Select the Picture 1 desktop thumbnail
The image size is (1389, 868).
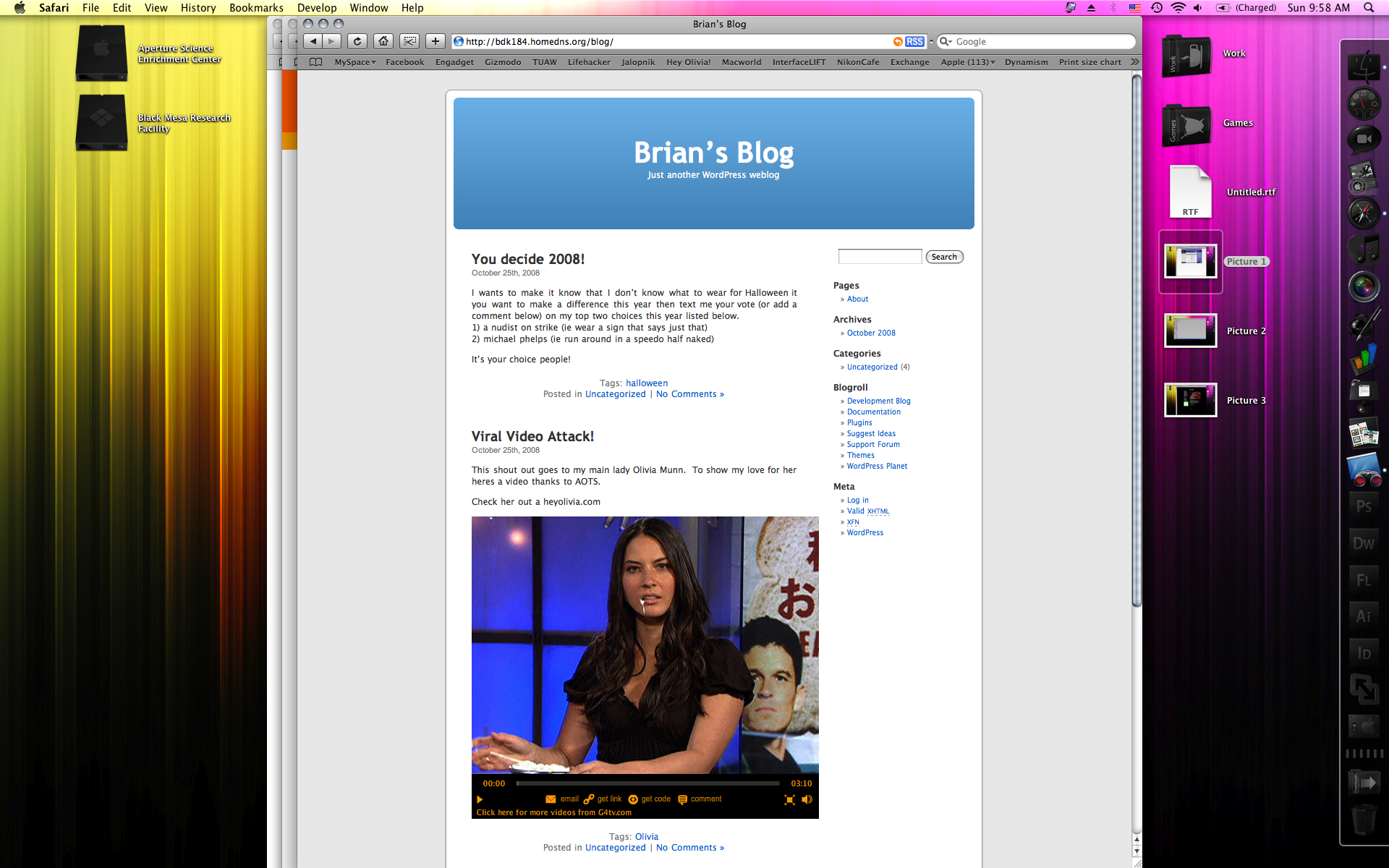tap(1191, 261)
